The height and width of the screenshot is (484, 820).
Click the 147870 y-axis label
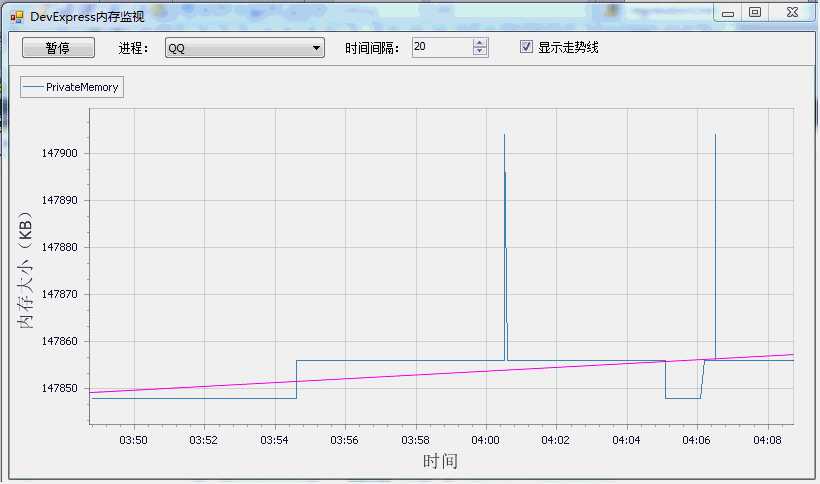tap(60, 294)
